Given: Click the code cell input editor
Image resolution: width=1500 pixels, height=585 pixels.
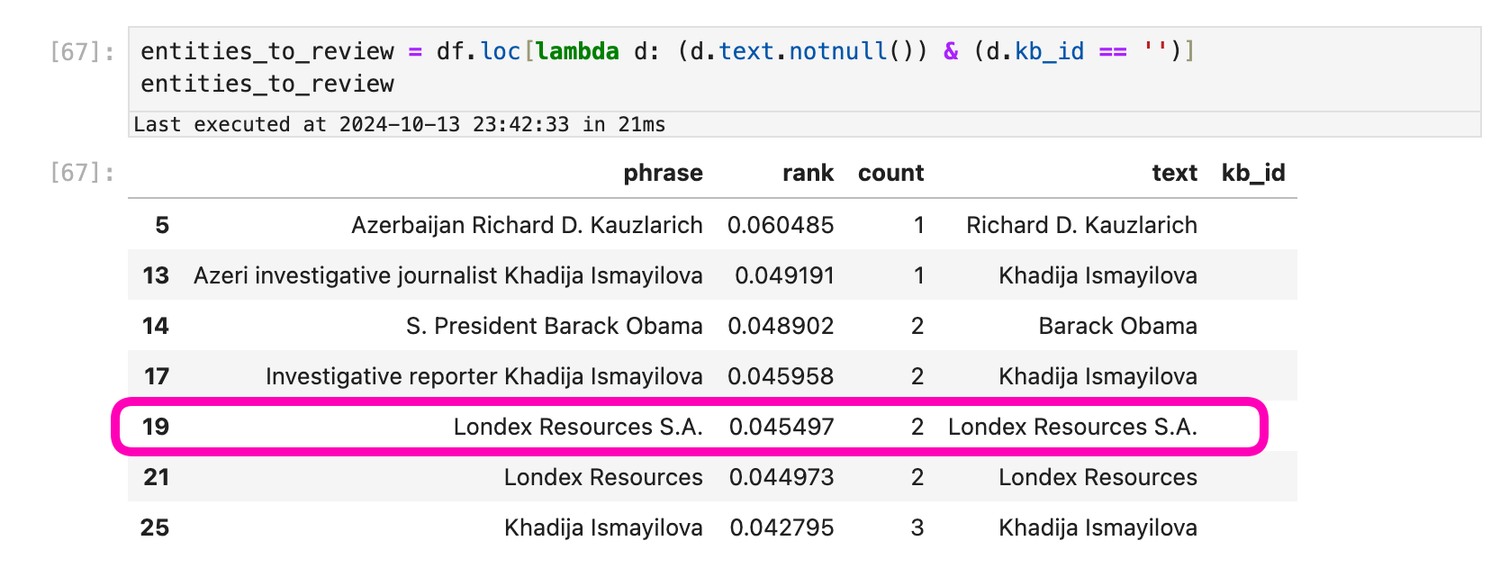Looking at the screenshot, I should pos(805,68).
